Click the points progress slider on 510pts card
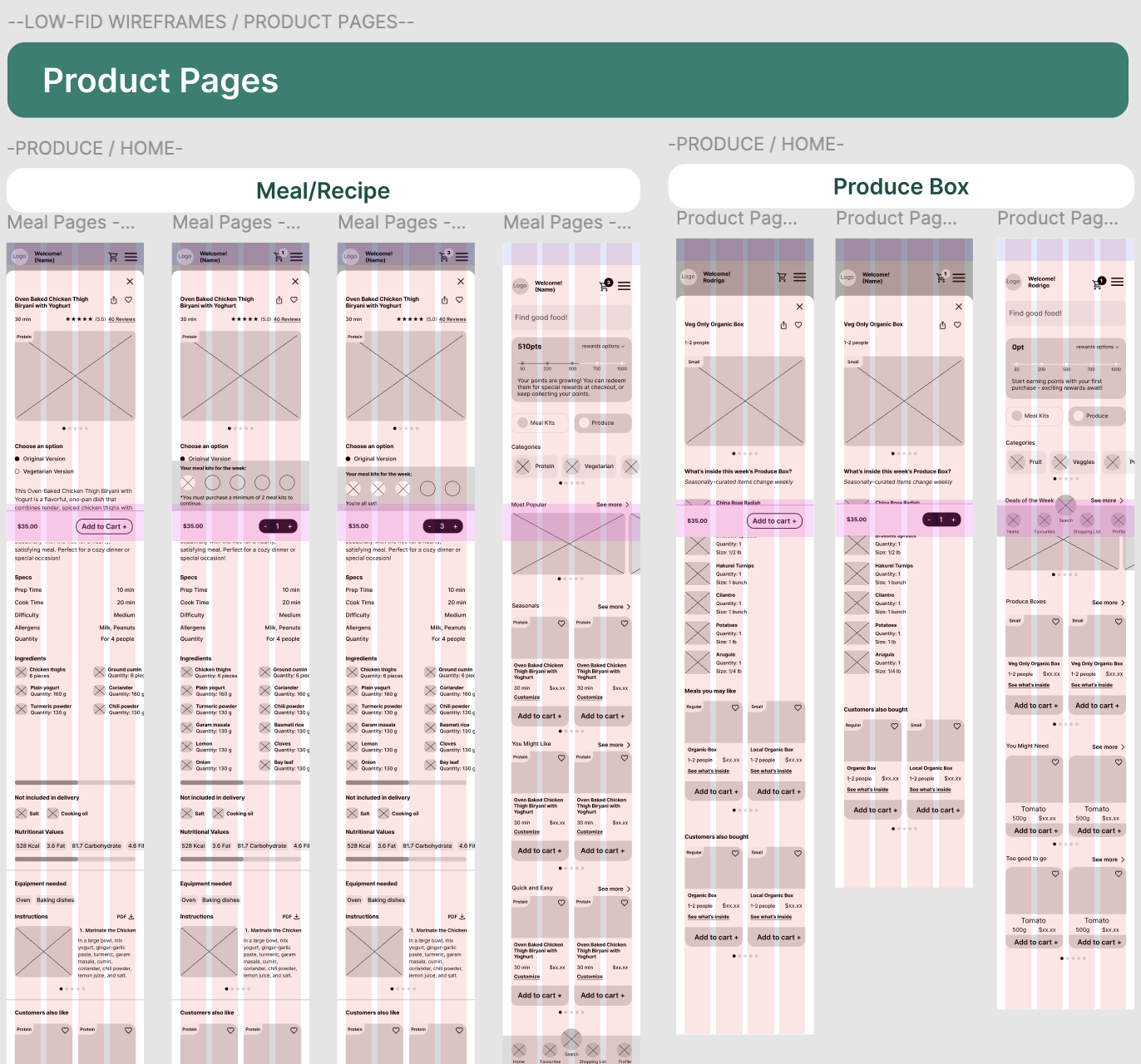Viewport: 1141px width, 1064px height. click(572, 363)
